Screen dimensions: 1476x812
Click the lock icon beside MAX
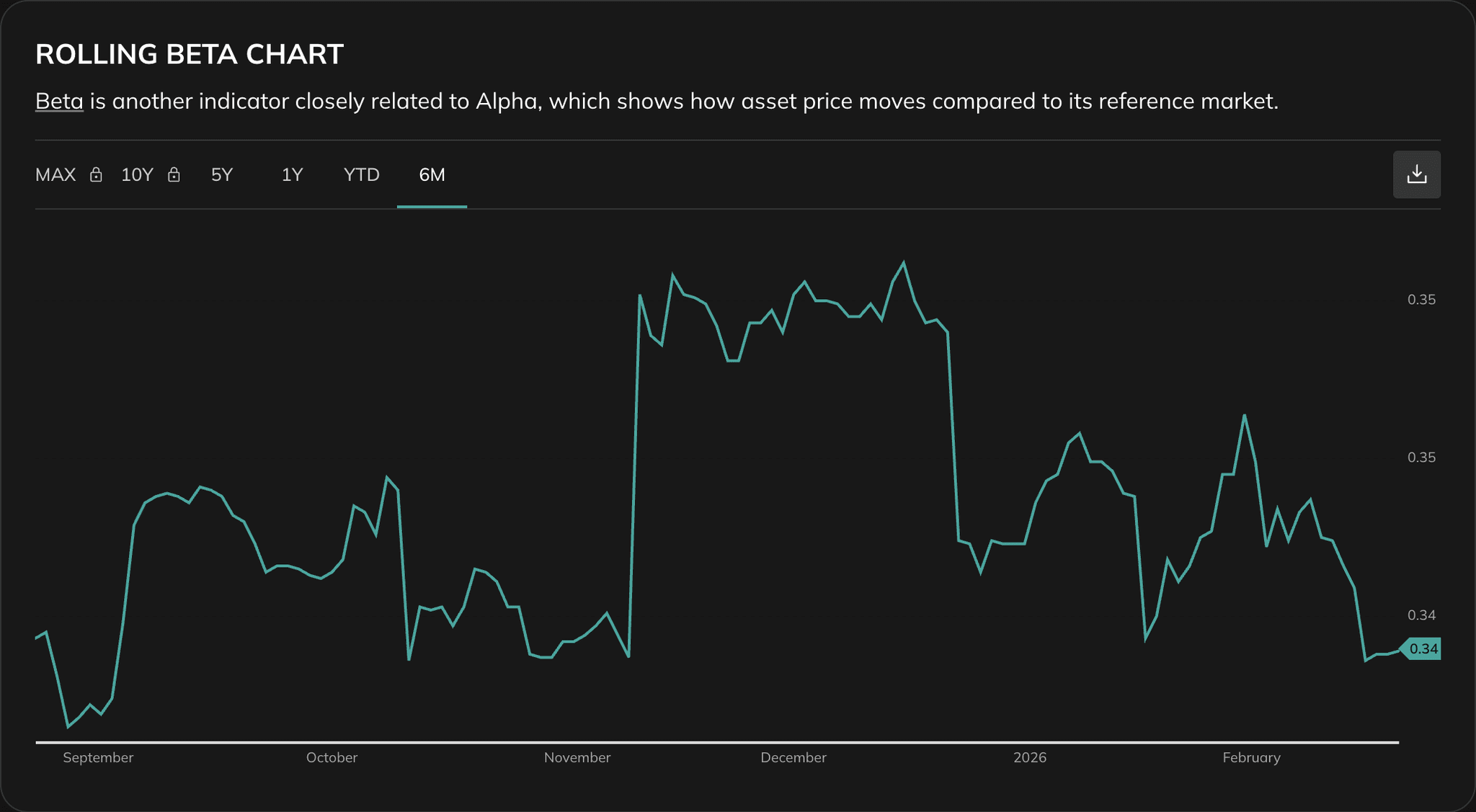tap(97, 174)
